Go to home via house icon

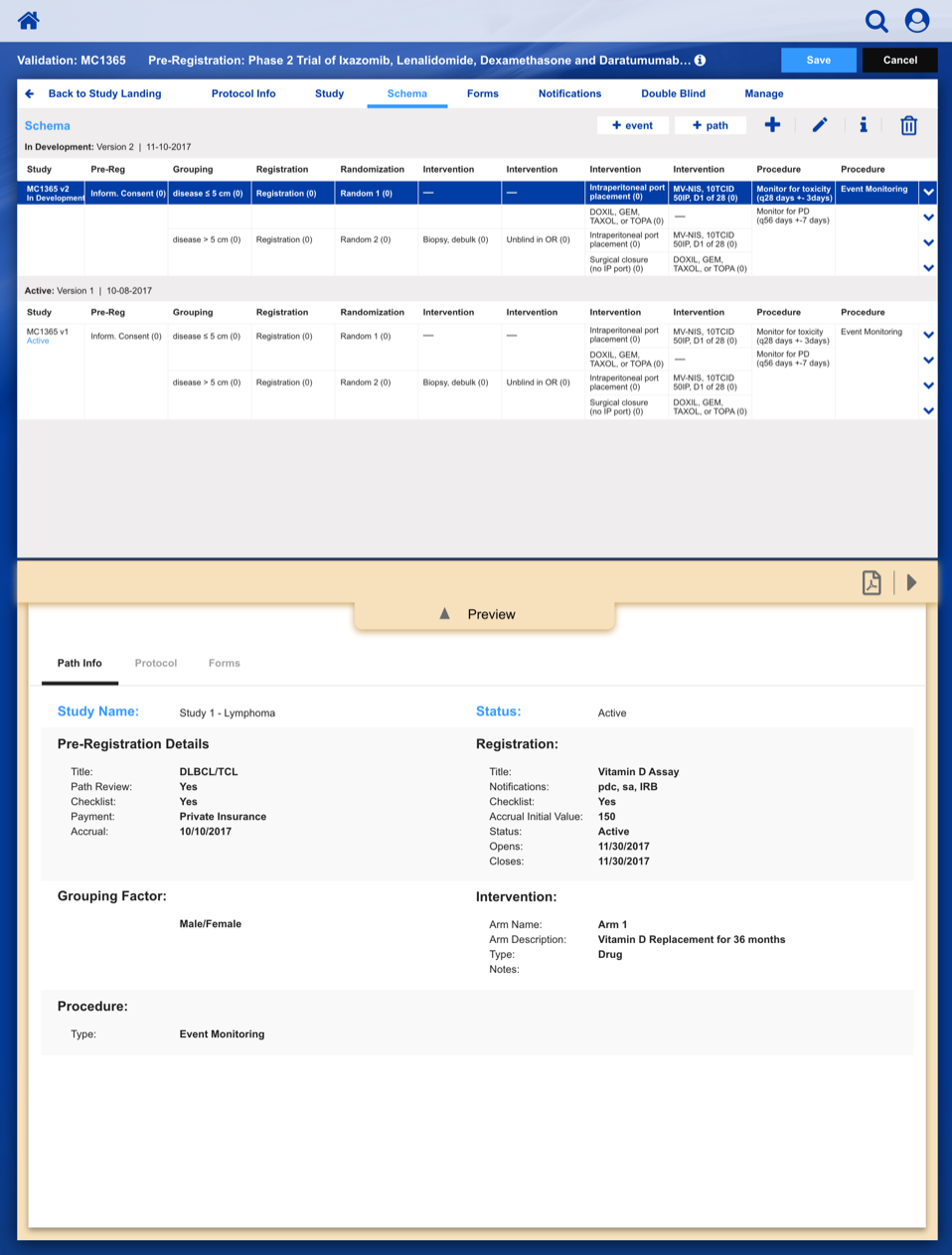(29, 20)
